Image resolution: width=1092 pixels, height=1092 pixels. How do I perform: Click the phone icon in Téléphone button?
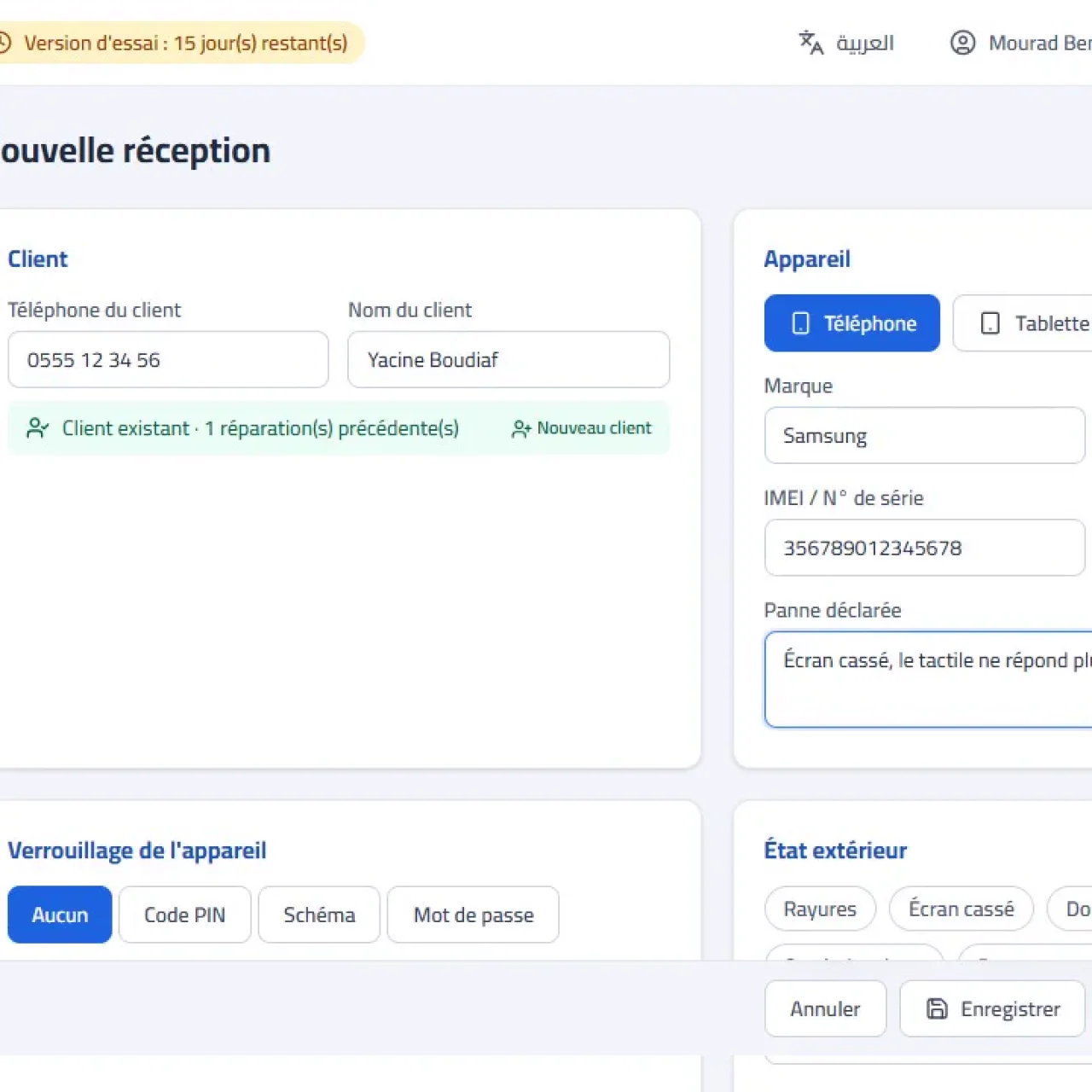click(x=800, y=323)
